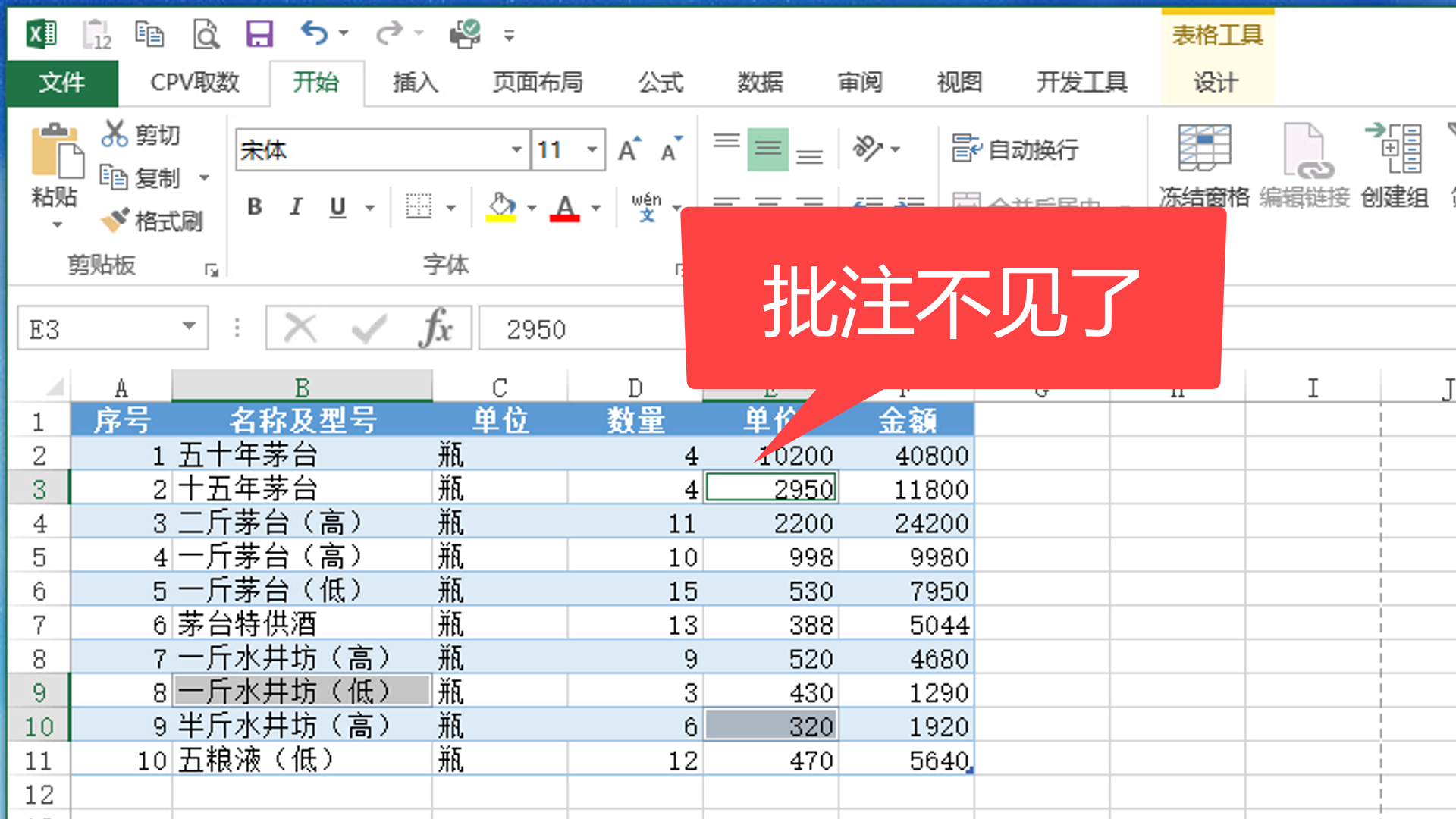Click the paste-special icon in quick access toolbar
This screenshot has height=819, width=1456.
98,35
